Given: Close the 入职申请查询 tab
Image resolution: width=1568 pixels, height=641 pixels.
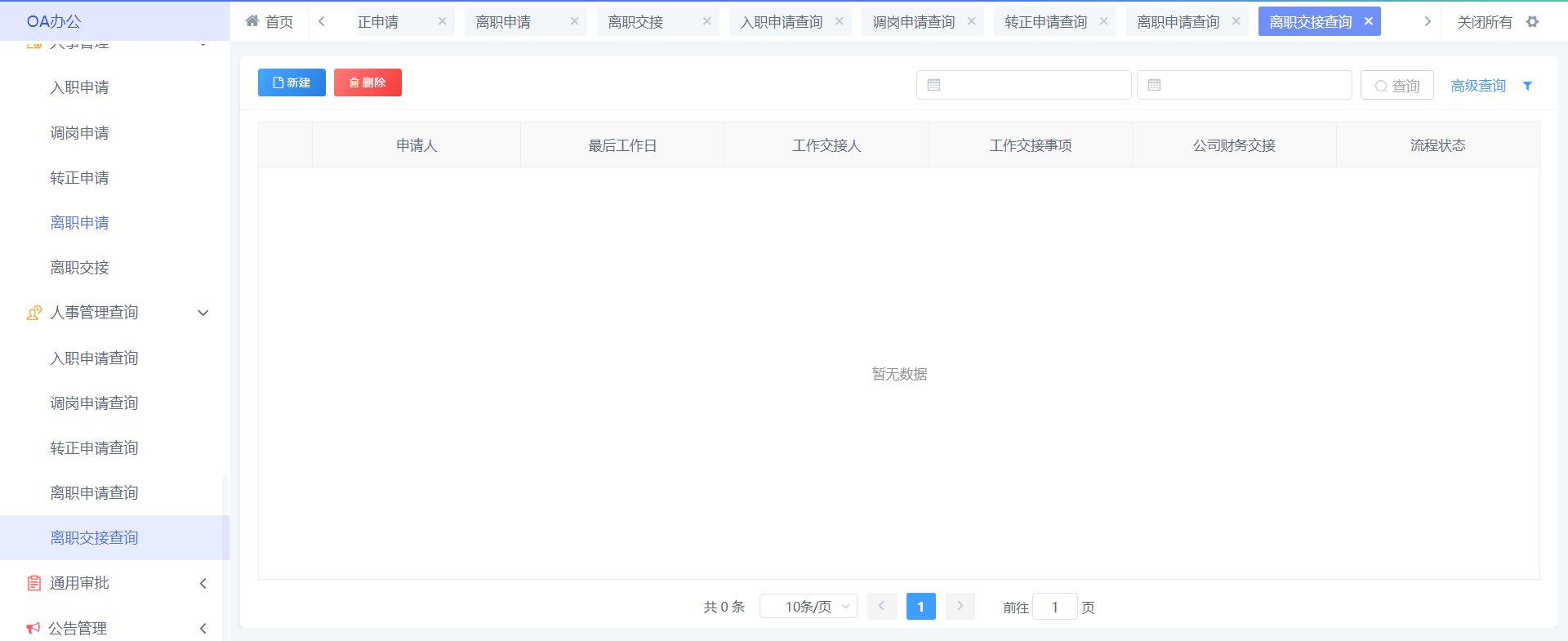Looking at the screenshot, I should click(839, 21).
